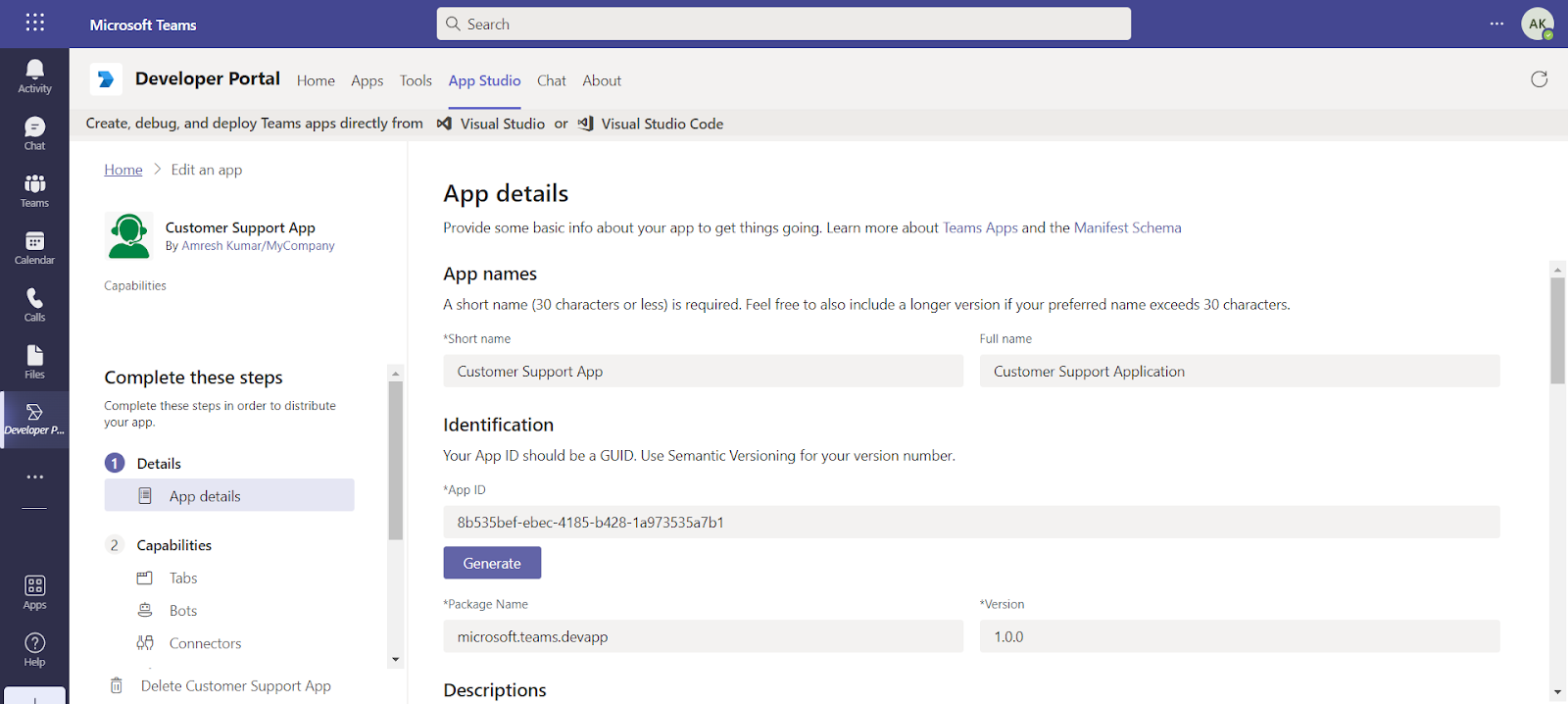Click the Full name field

click(x=1240, y=371)
